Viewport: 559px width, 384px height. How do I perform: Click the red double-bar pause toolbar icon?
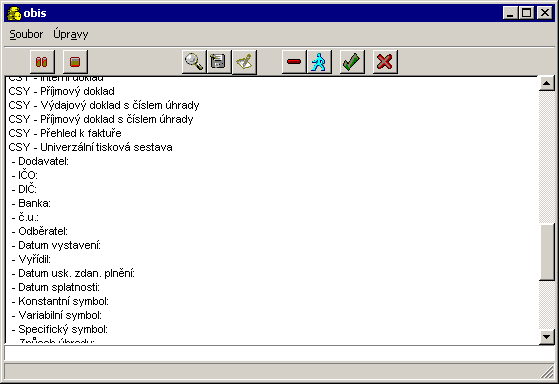[x=42, y=62]
